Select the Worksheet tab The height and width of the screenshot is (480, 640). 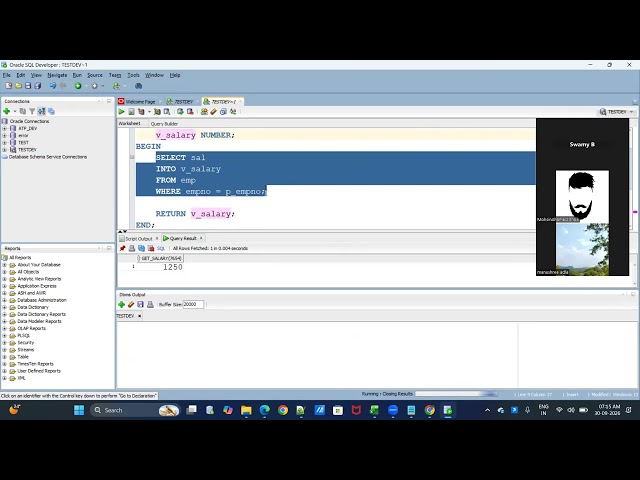129,123
